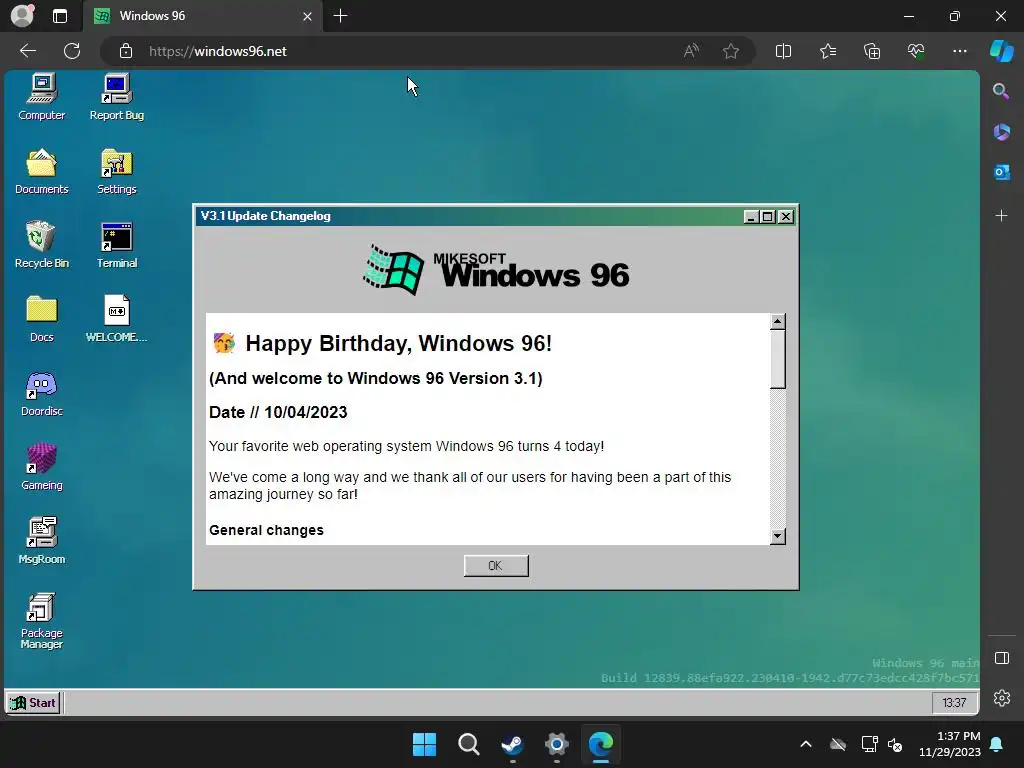Open Microsoft Edge from the taskbar
The width and height of the screenshot is (1024, 768).
[601, 744]
